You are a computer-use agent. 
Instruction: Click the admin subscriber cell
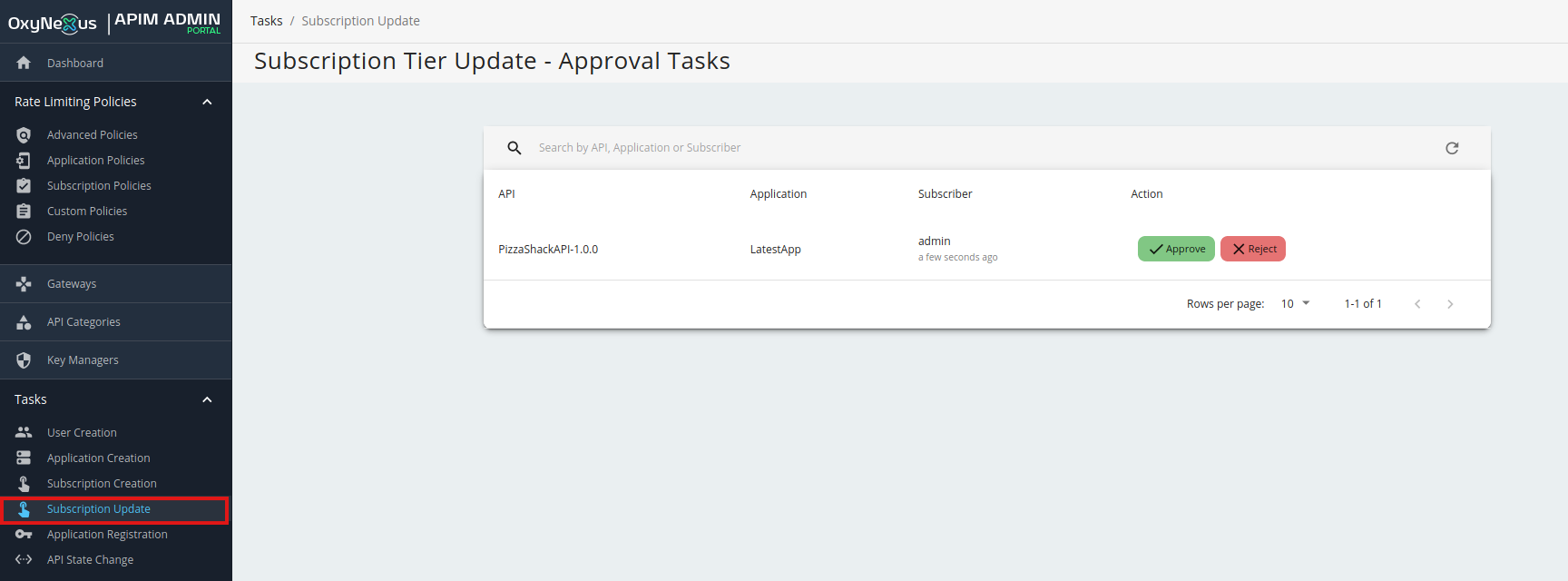click(935, 241)
